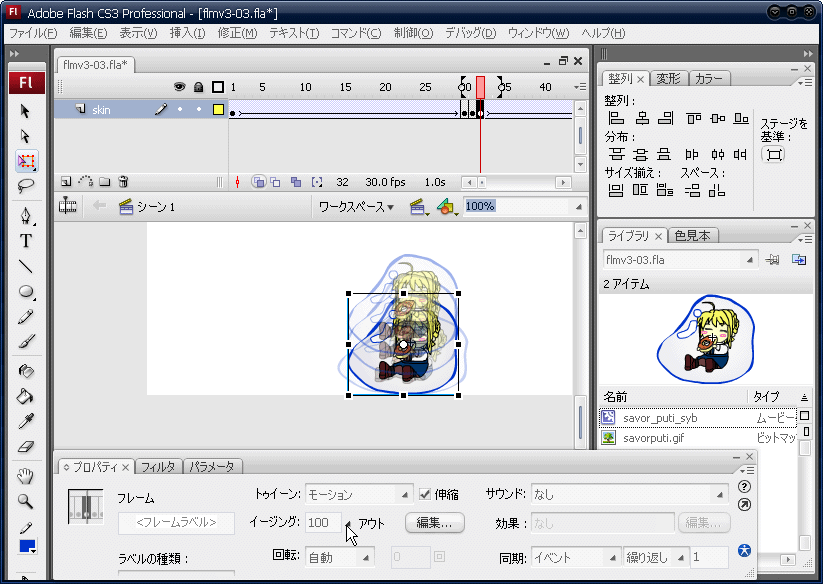Screen dimensions: 823x584
Task: Toggle the Onion Skin Outlines button
Action: pyautogui.click(x=276, y=182)
